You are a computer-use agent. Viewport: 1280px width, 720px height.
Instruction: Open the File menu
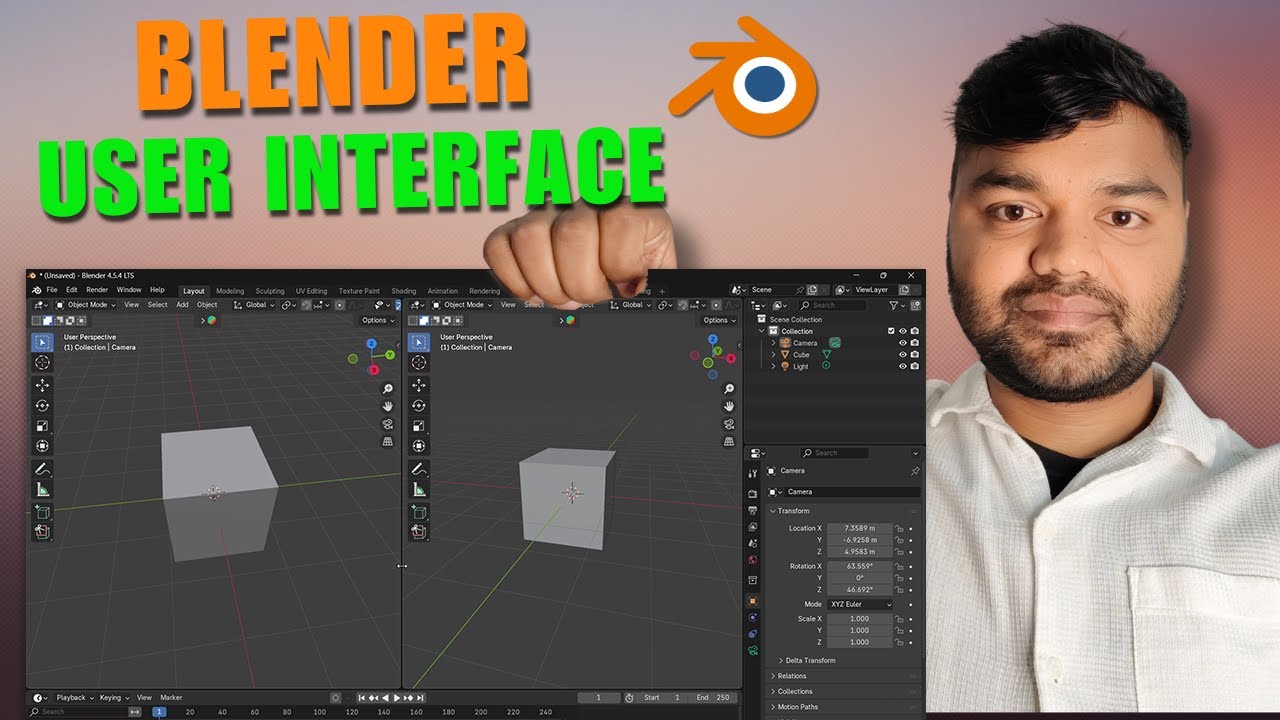click(52, 290)
